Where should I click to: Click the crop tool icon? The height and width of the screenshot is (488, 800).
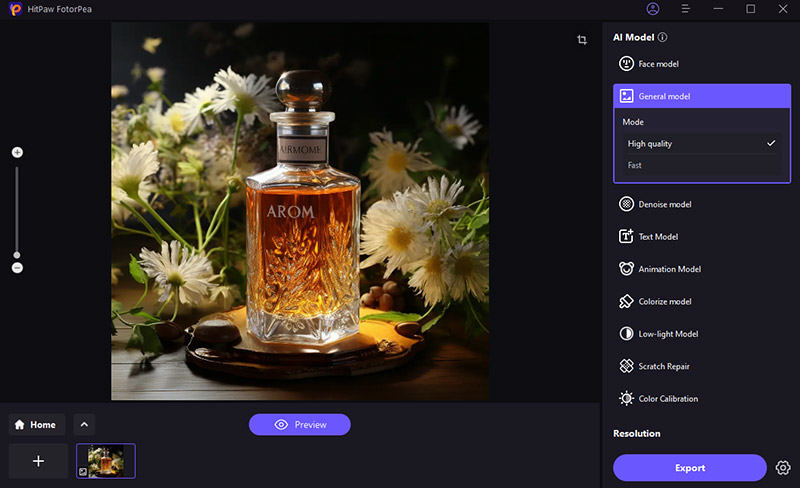point(582,40)
